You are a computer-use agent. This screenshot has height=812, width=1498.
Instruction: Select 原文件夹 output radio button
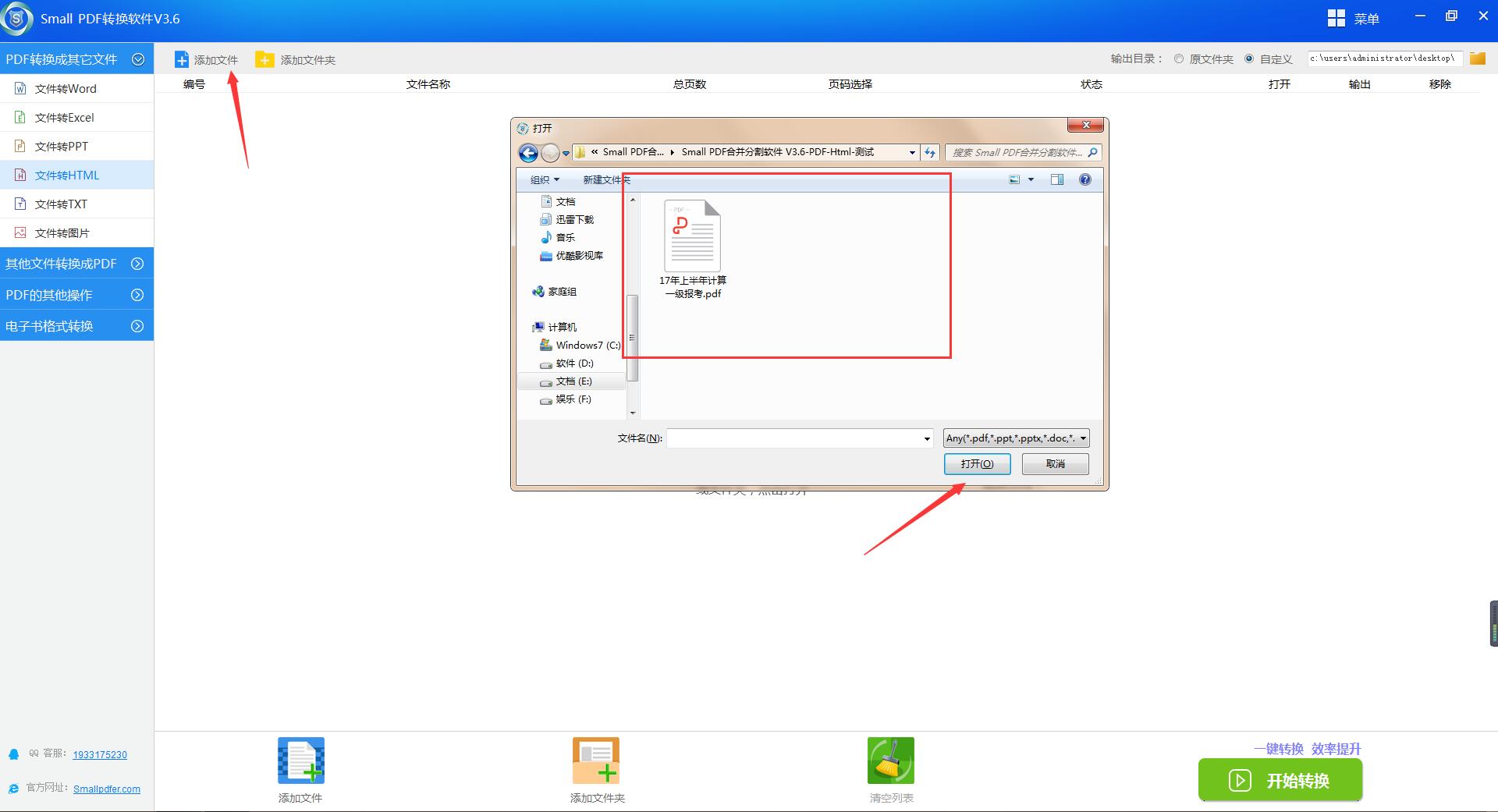pyautogui.click(x=1179, y=59)
